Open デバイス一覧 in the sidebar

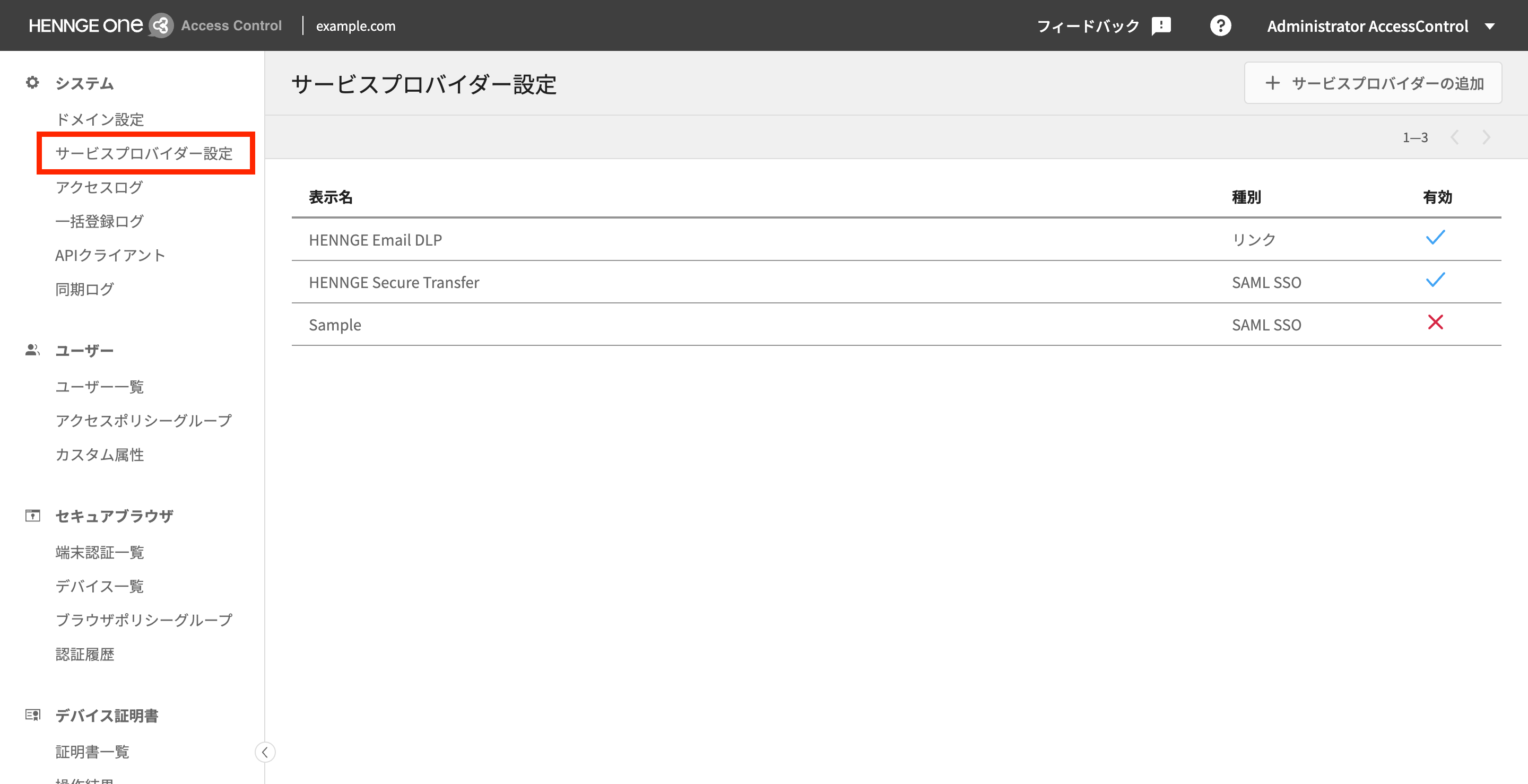(x=99, y=586)
